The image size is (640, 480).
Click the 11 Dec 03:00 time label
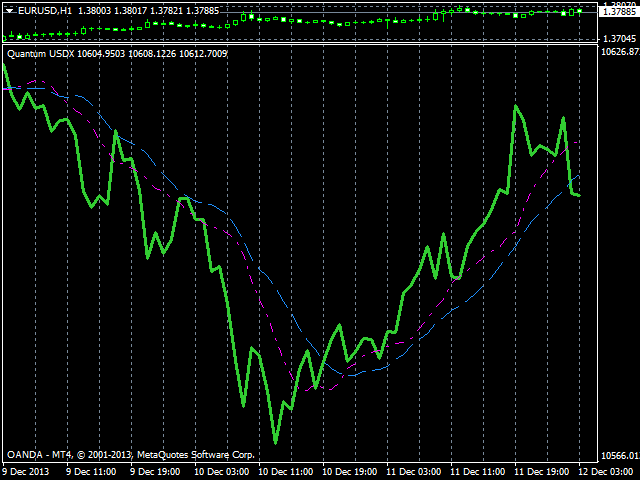(411, 471)
